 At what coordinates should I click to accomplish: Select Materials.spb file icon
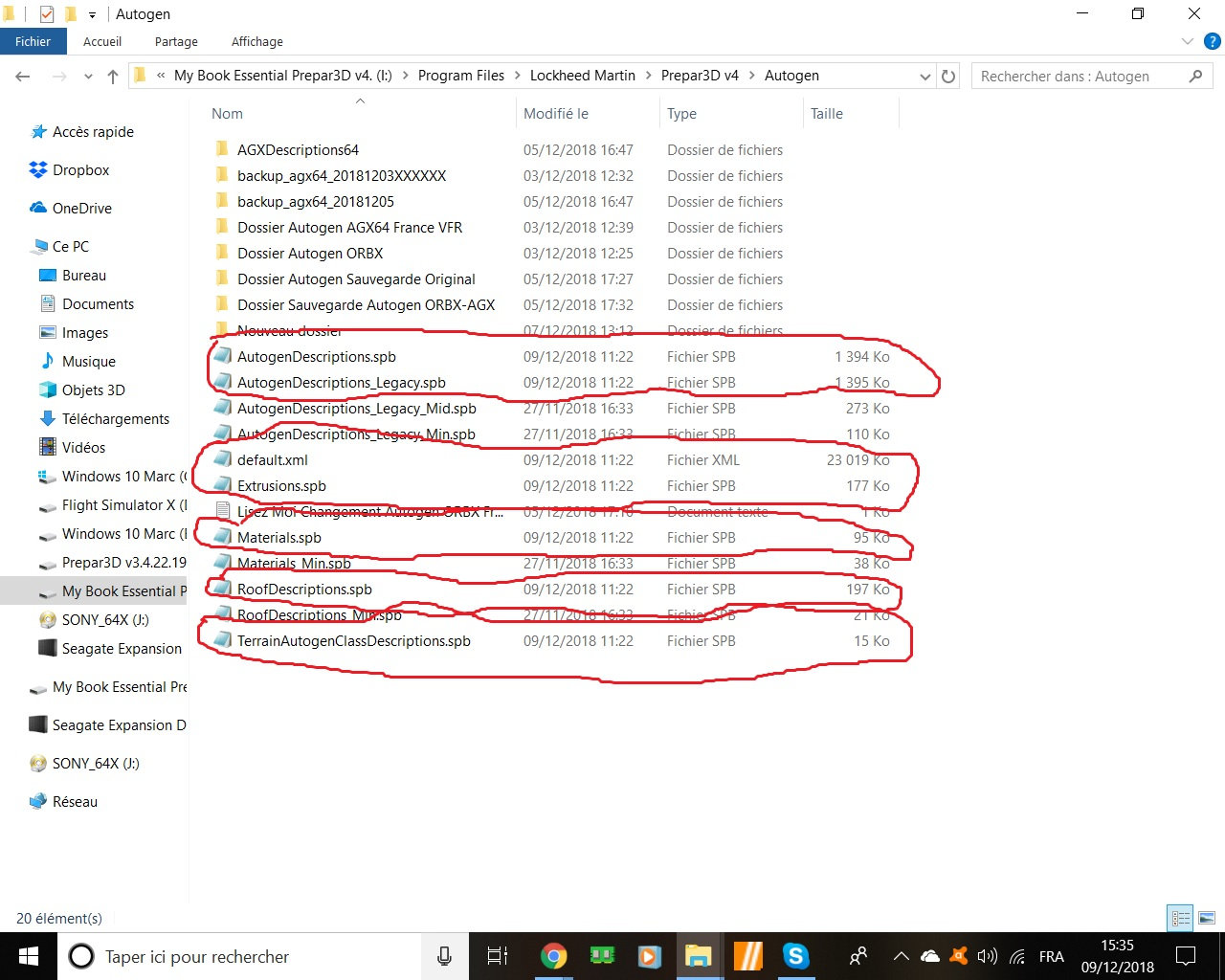click(x=222, y=537)
